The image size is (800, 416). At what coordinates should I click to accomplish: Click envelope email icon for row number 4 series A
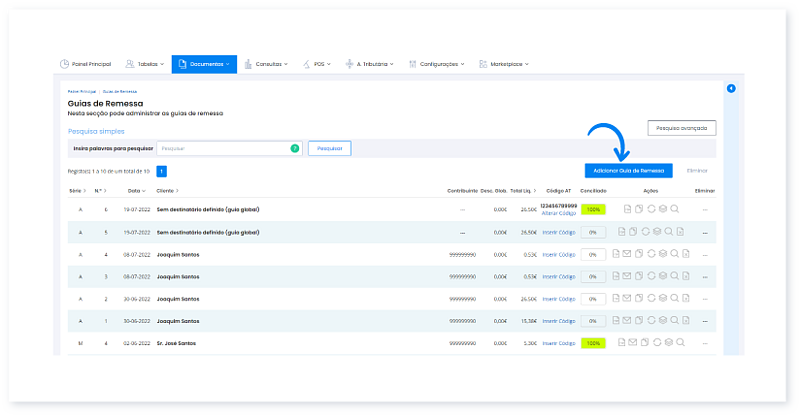coord(628,254)
